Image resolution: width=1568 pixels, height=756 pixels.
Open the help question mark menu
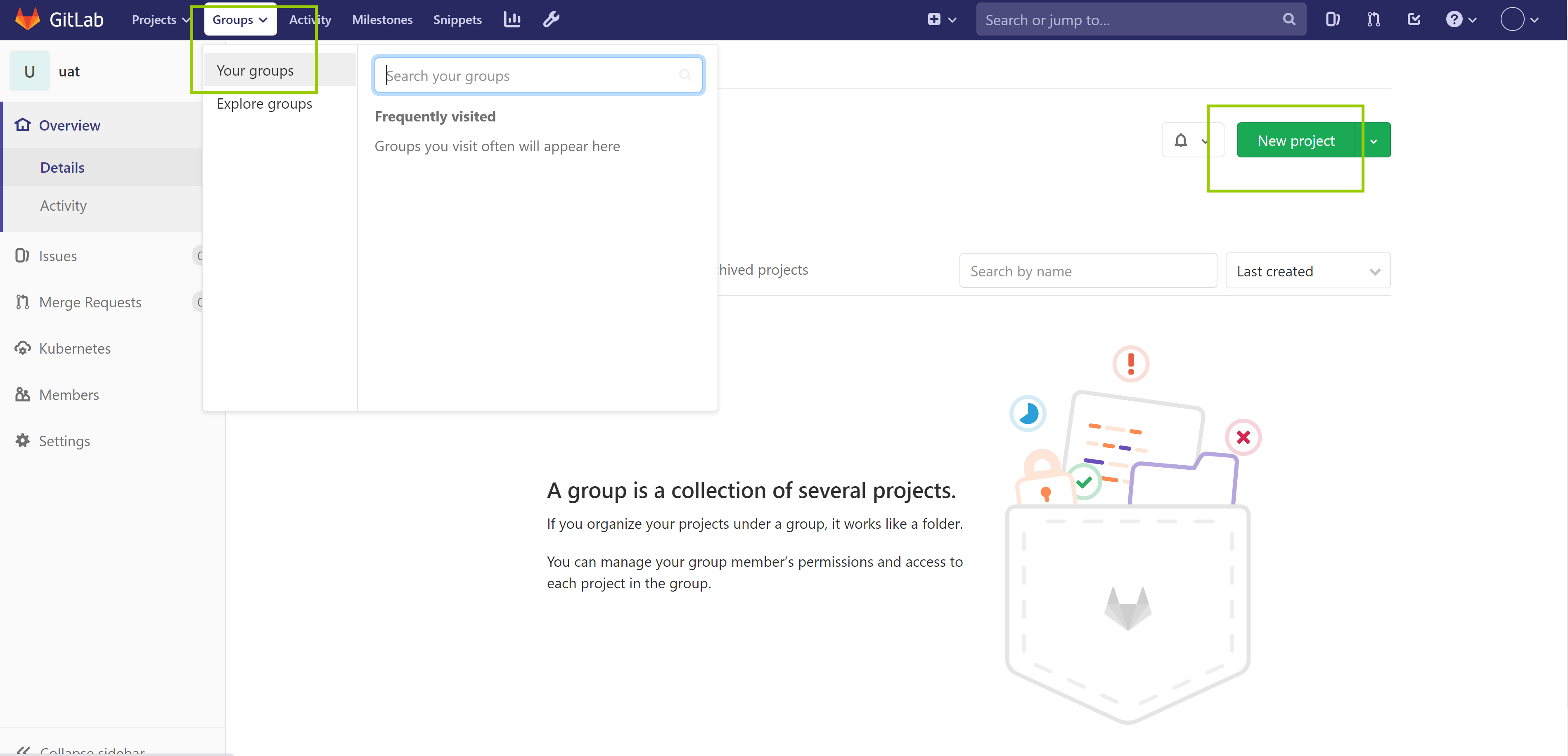click(1461, 19)
